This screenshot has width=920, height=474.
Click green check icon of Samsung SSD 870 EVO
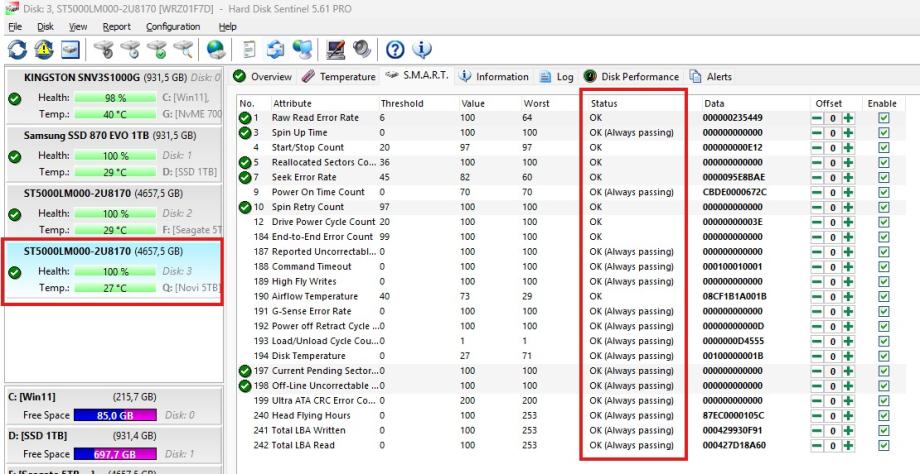click(x=15, y=157)
